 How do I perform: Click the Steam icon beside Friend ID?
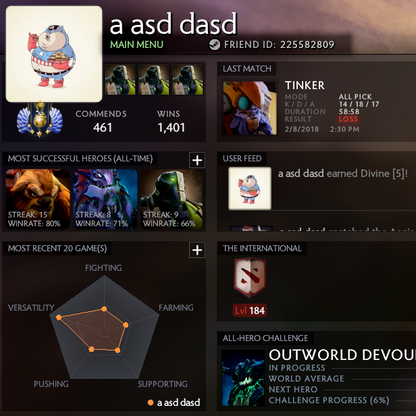coord(214,44)
